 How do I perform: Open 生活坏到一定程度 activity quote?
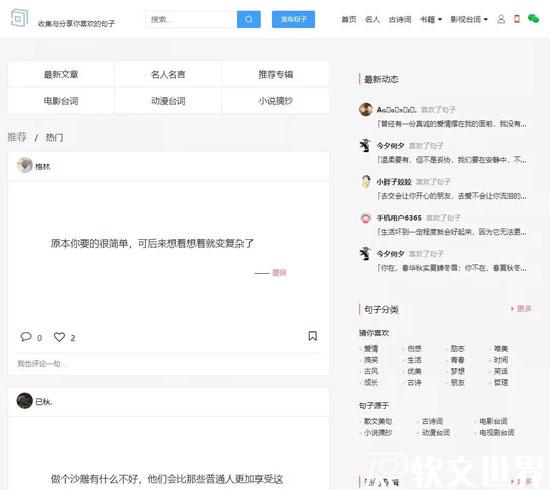[x=452, y=232]
